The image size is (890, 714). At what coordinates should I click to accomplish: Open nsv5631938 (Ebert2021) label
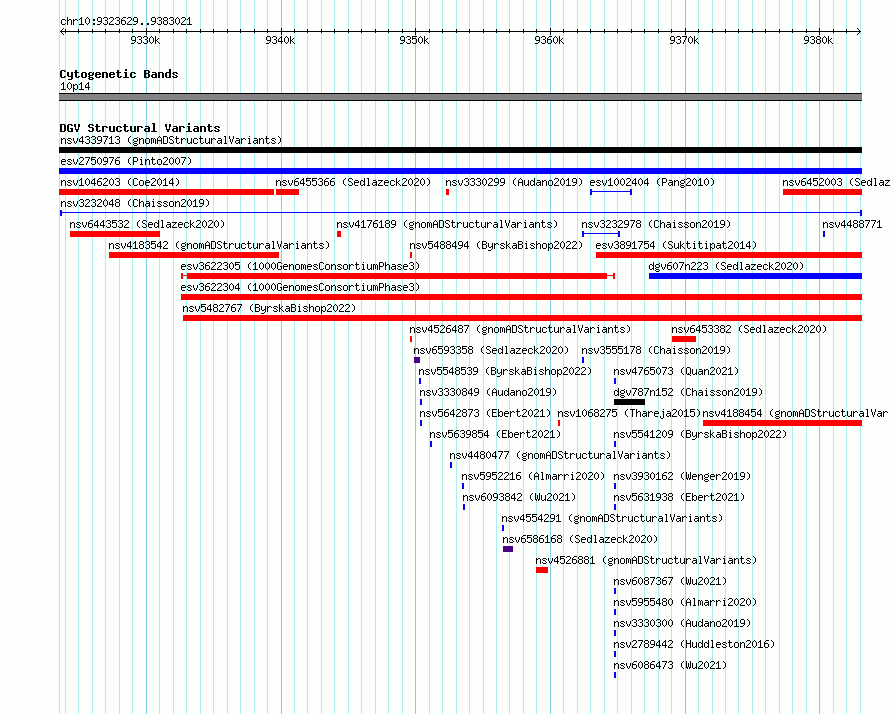(x=679, y=497)
